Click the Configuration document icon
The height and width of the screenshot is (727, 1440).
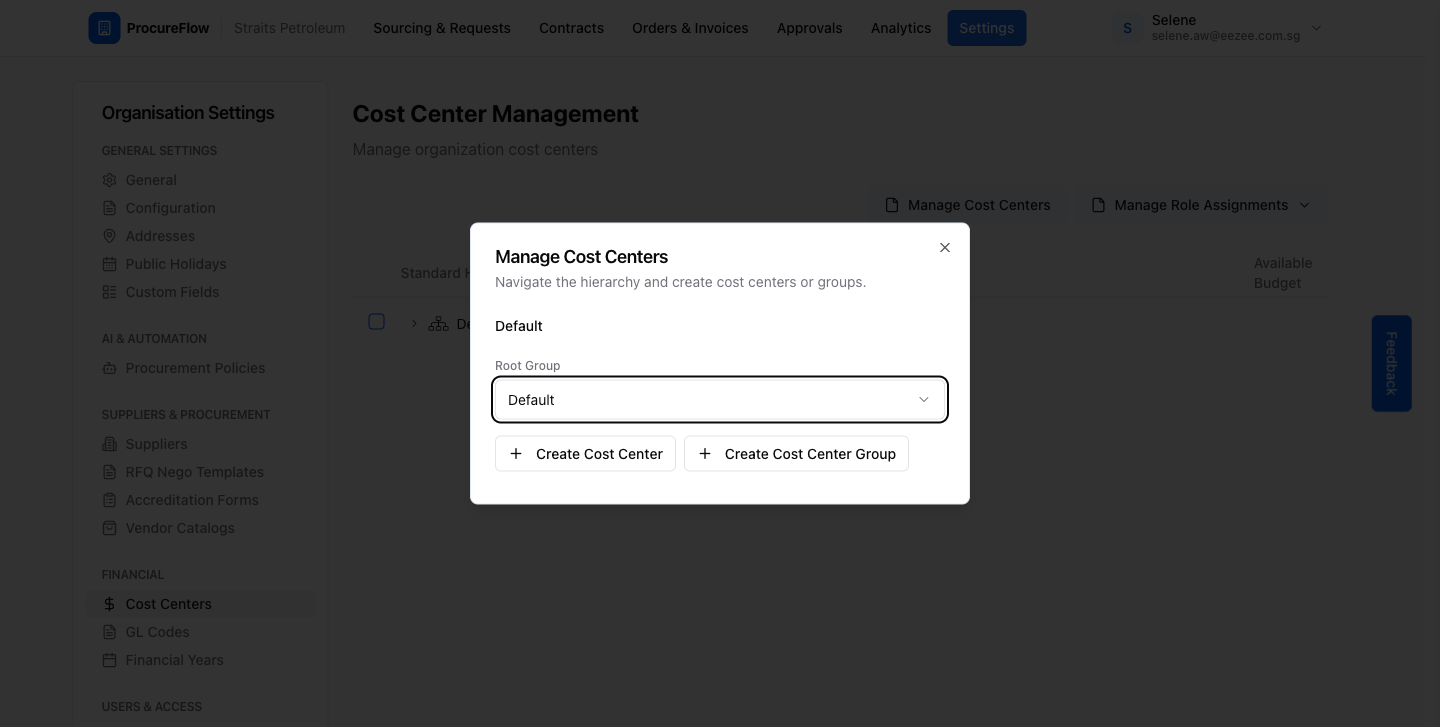(x=110, y=208)
